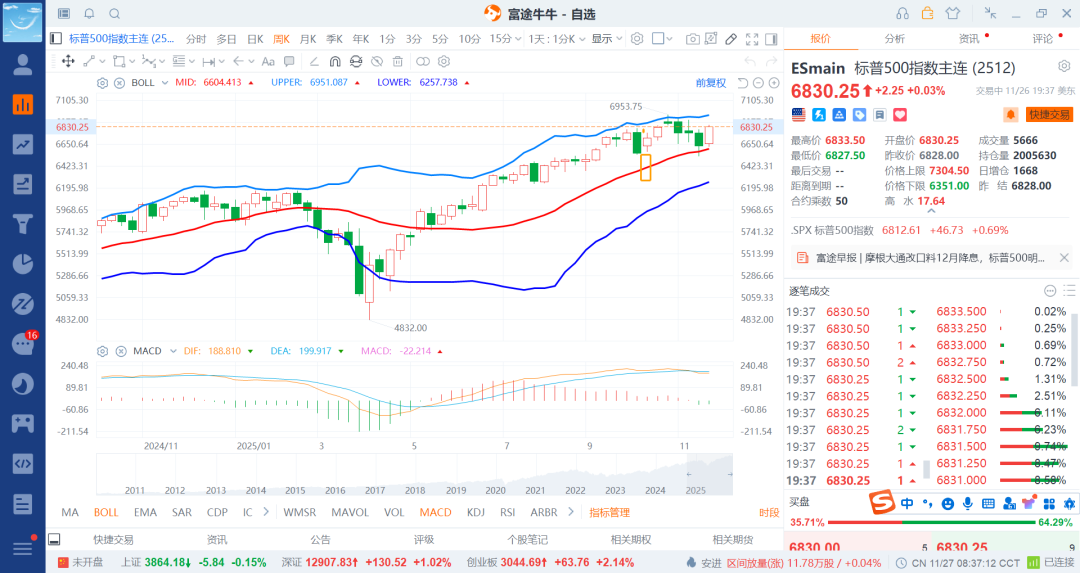Image resolution: width=1080 pixels, height=573 pixels.
Task: Toggle the BOLL indicator at bottom bar
Action: point(106,512)
